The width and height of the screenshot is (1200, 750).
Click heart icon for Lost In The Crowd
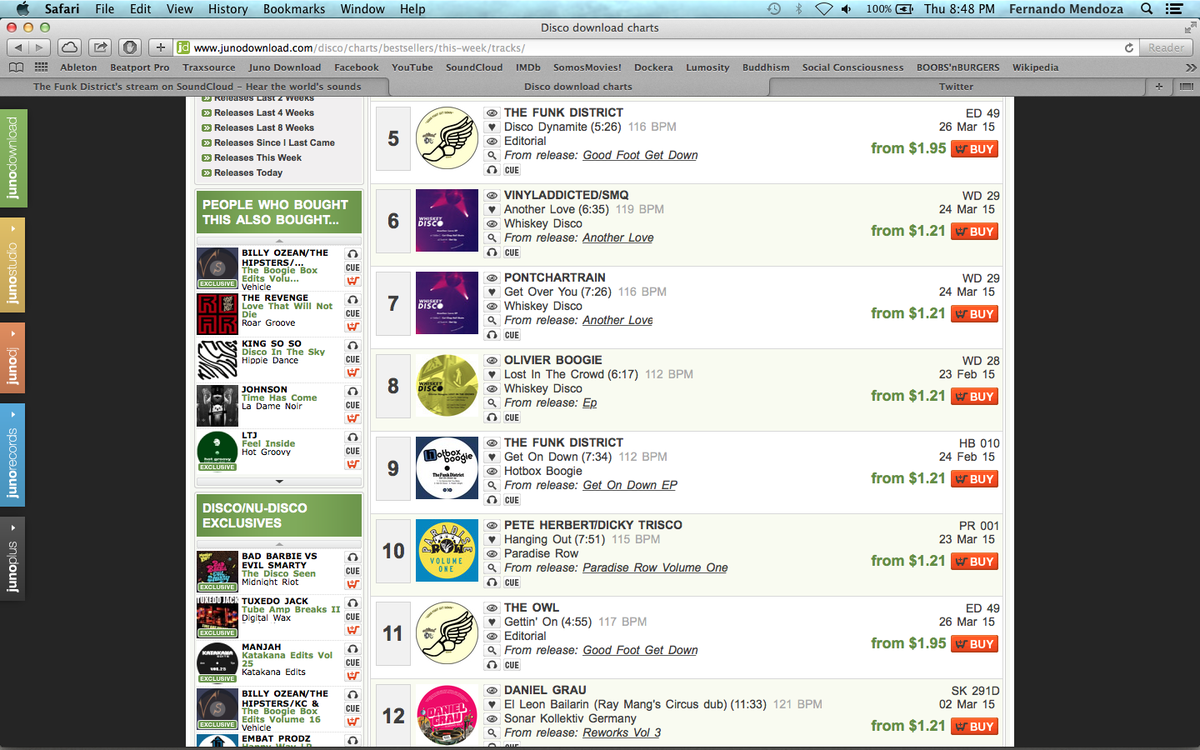(491, 375)
